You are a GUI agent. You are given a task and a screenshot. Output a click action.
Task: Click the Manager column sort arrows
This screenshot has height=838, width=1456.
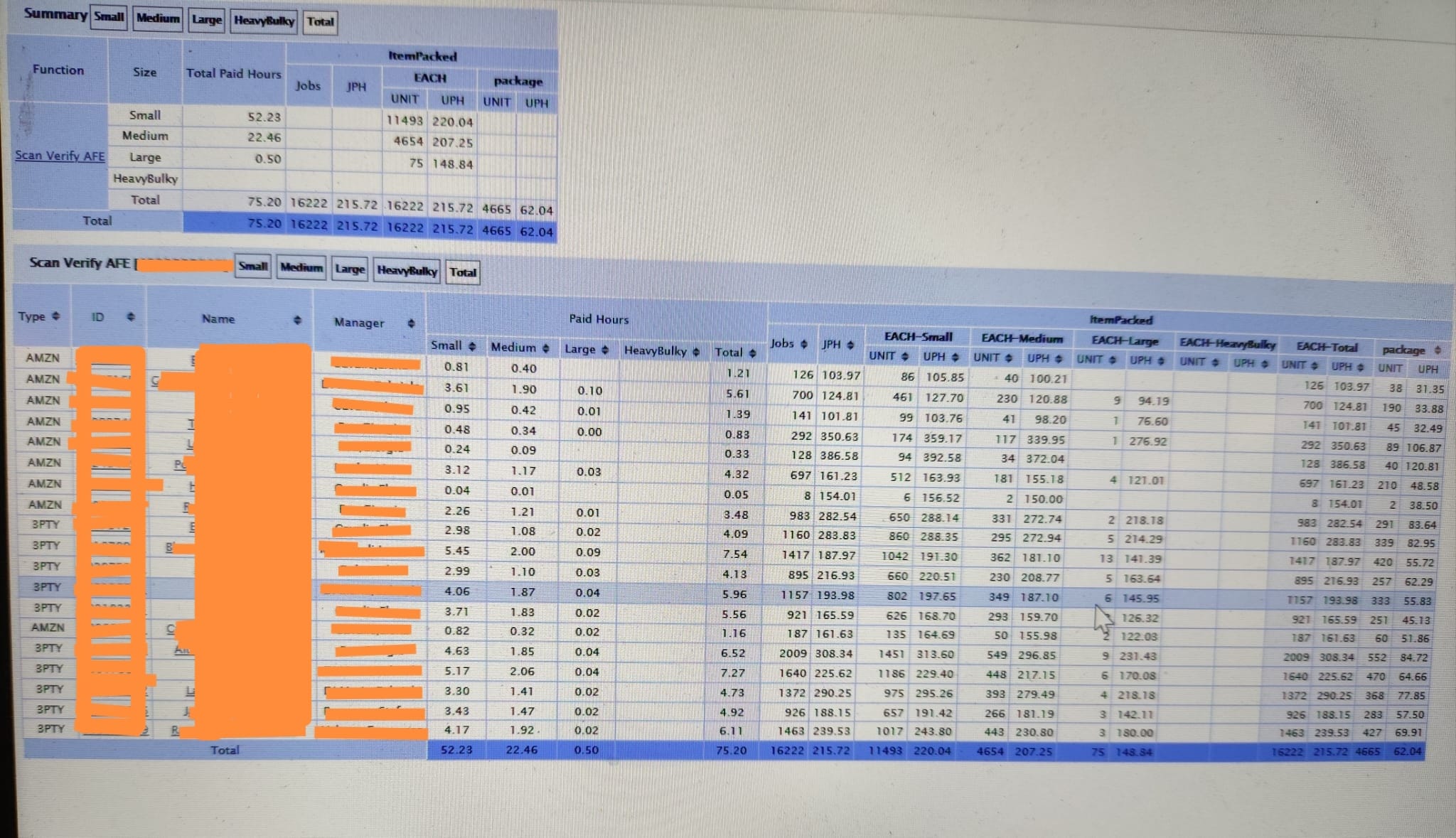pyautogui.click(x=411, y=323)
